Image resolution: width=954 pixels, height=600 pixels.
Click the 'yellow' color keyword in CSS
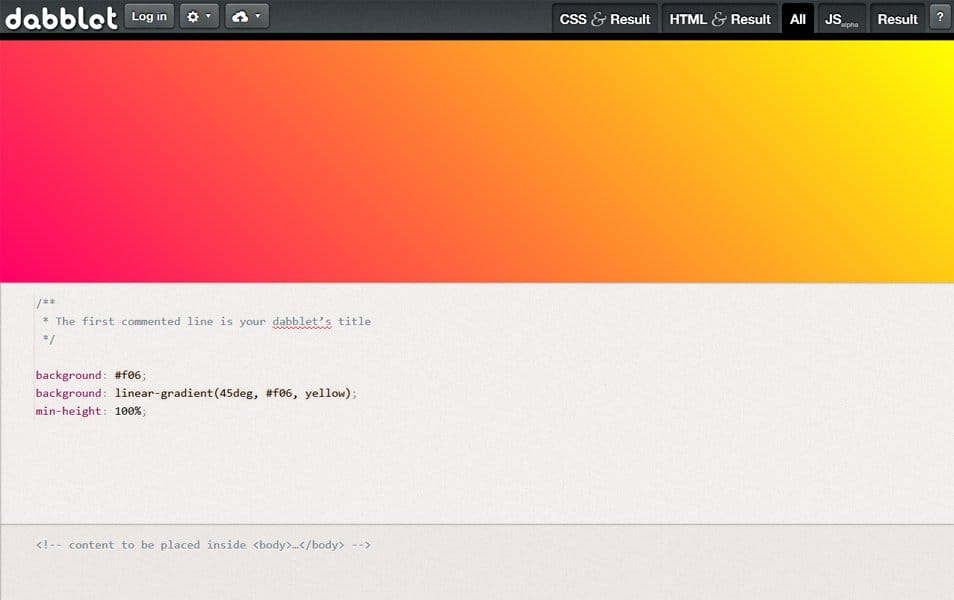coord(325,393)
